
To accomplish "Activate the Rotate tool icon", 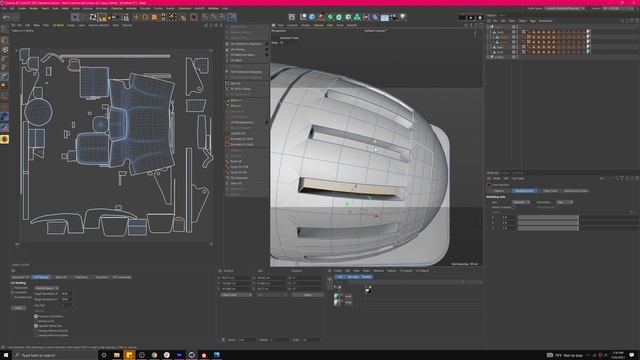I will 145,17.
